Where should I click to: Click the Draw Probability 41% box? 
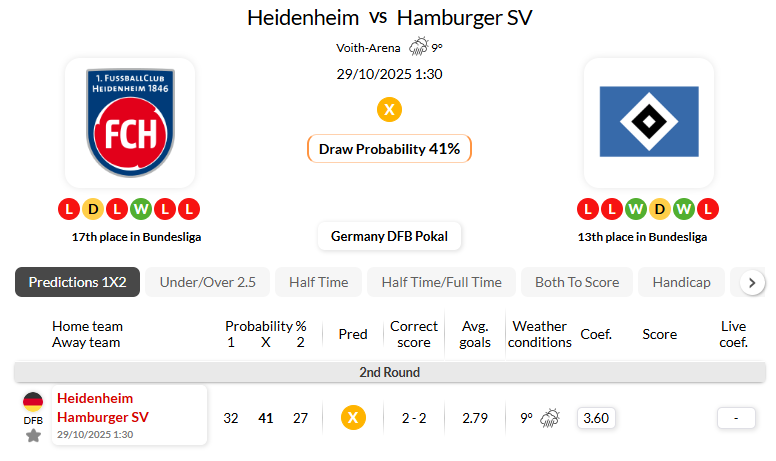point(389,149)
